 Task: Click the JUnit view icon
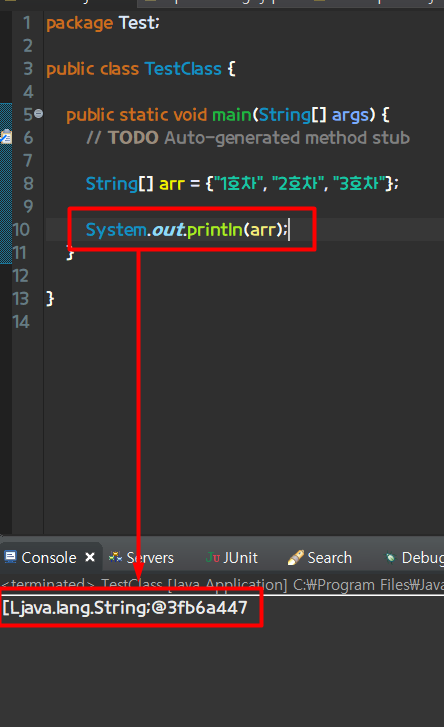coord(213,557)
